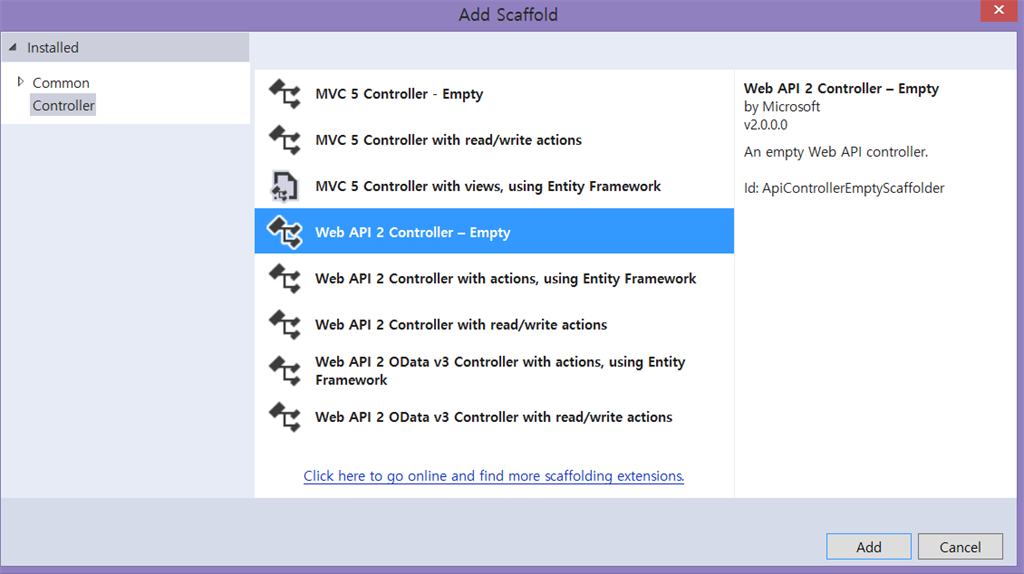Click icon for MVC 5 Controller with views
1024x574 pixels.
pyautogui.click(x=285, y=186)
